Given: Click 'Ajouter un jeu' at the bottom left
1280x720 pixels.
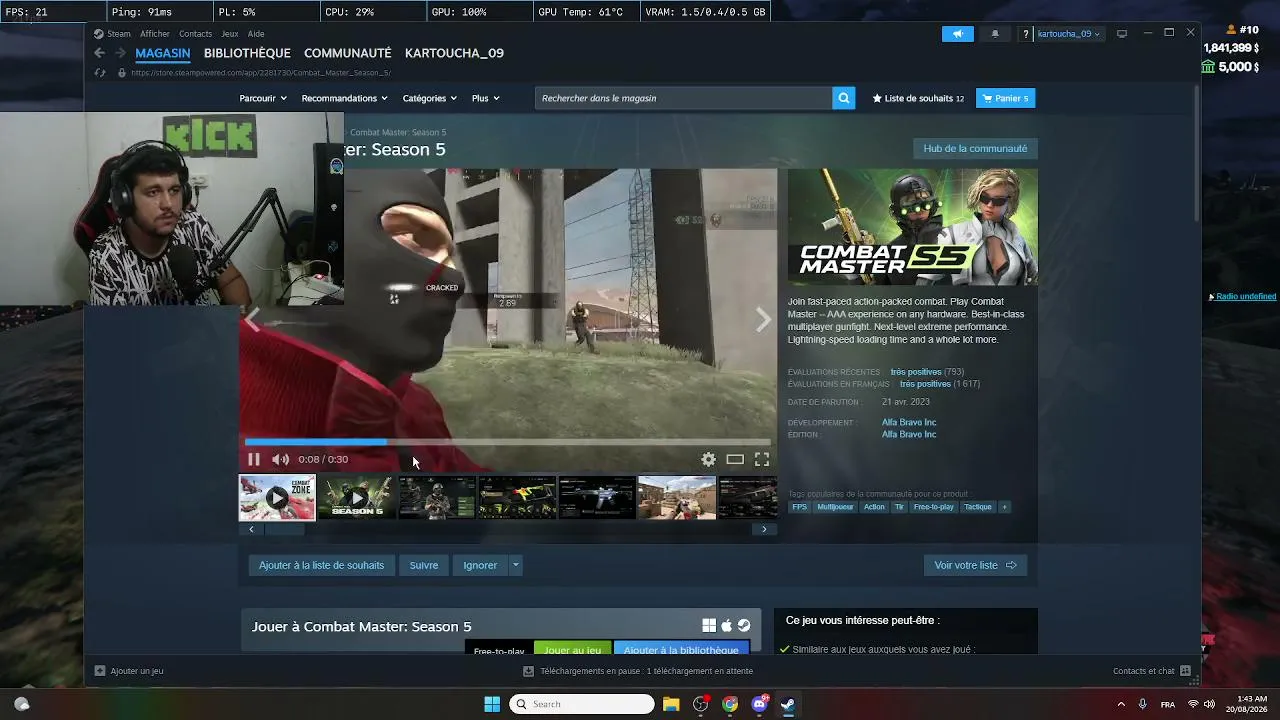Looking at the screenshot, I should pos(129,671).
